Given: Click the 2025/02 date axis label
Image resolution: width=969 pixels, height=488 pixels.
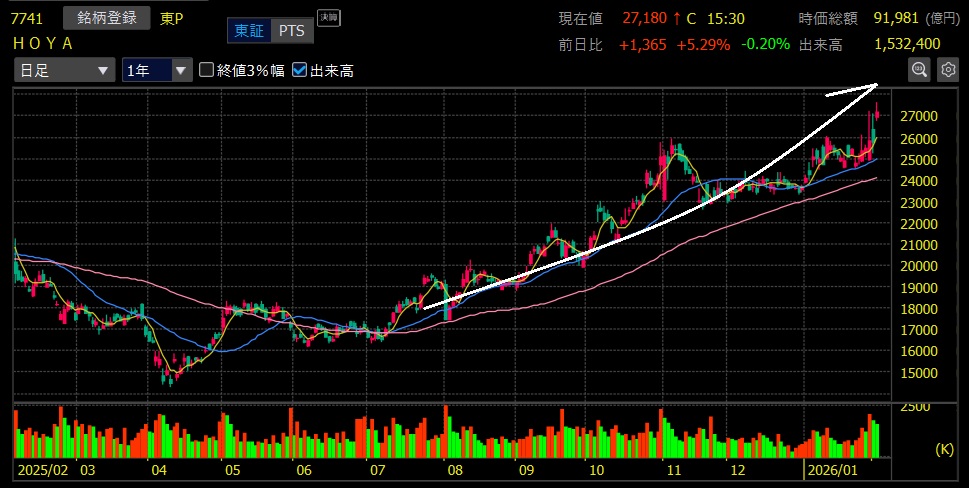Looking at the screenshot, I should [41, 469].
